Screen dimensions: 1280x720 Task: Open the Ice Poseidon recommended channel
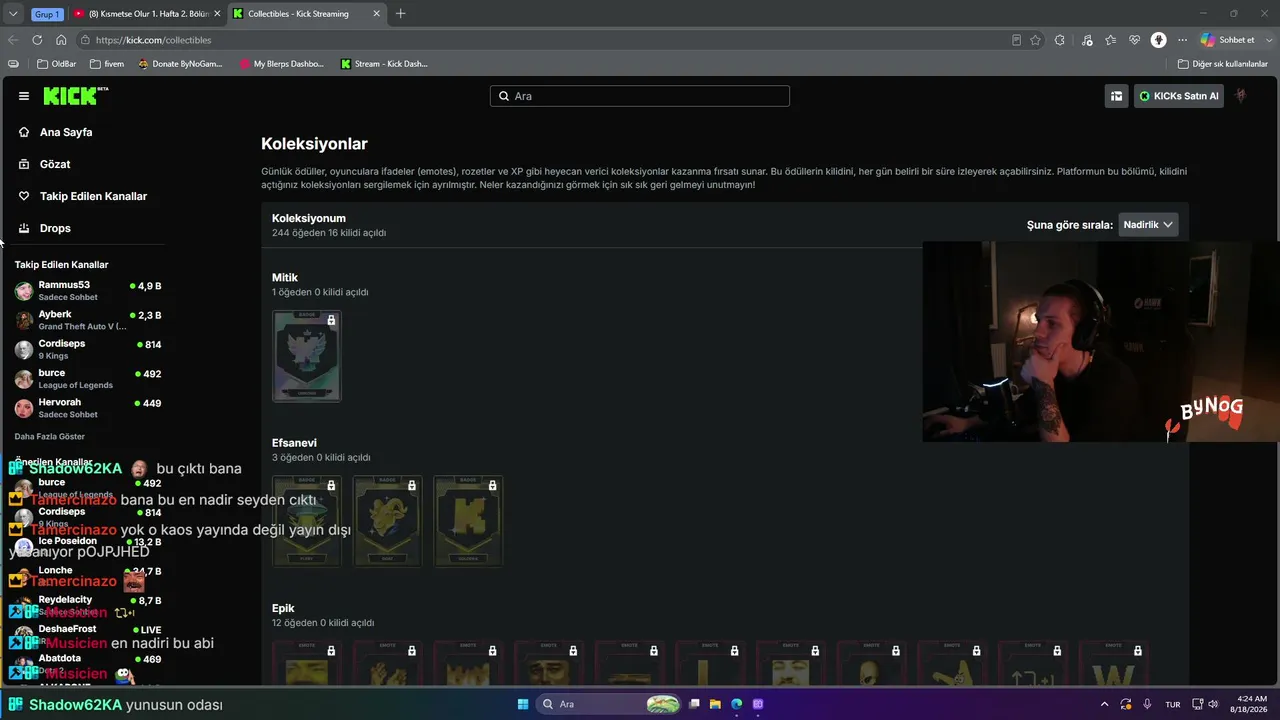click(x=88, y=546)
